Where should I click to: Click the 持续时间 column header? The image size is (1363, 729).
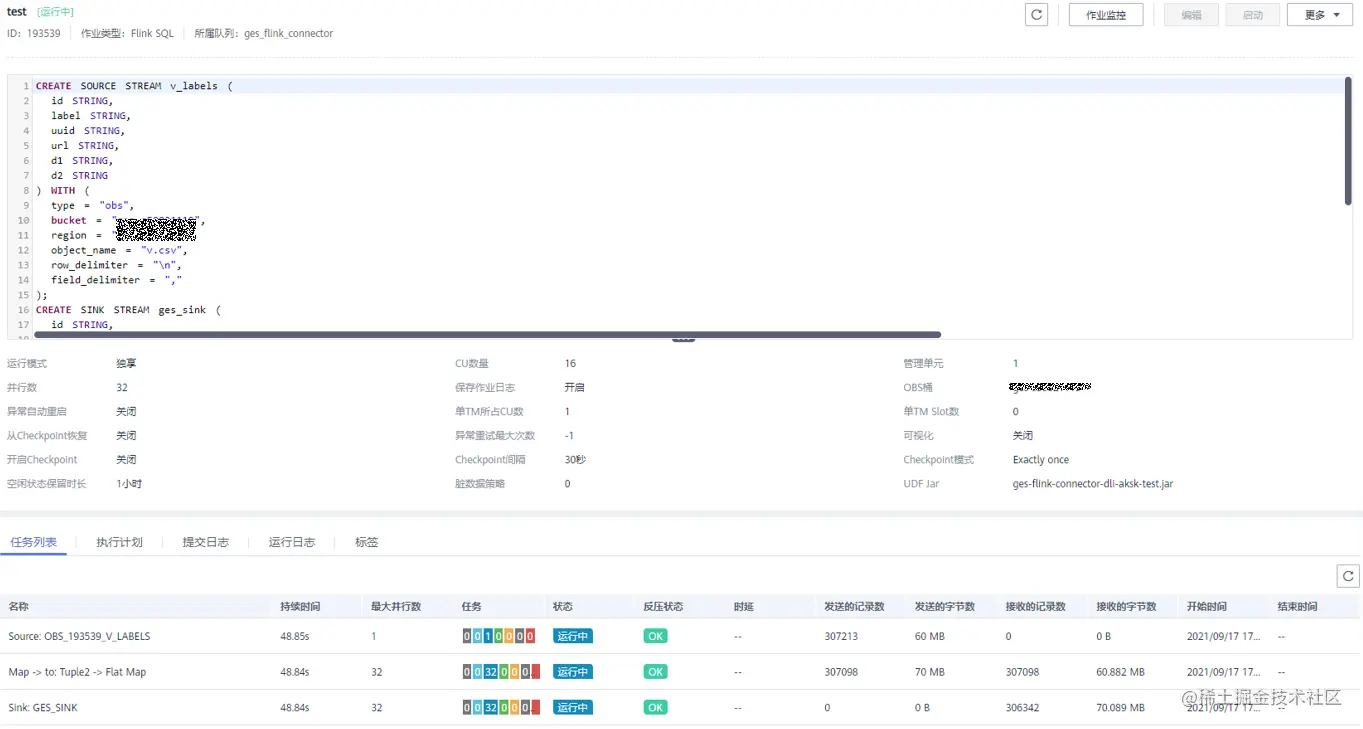[x=302, y=606]
